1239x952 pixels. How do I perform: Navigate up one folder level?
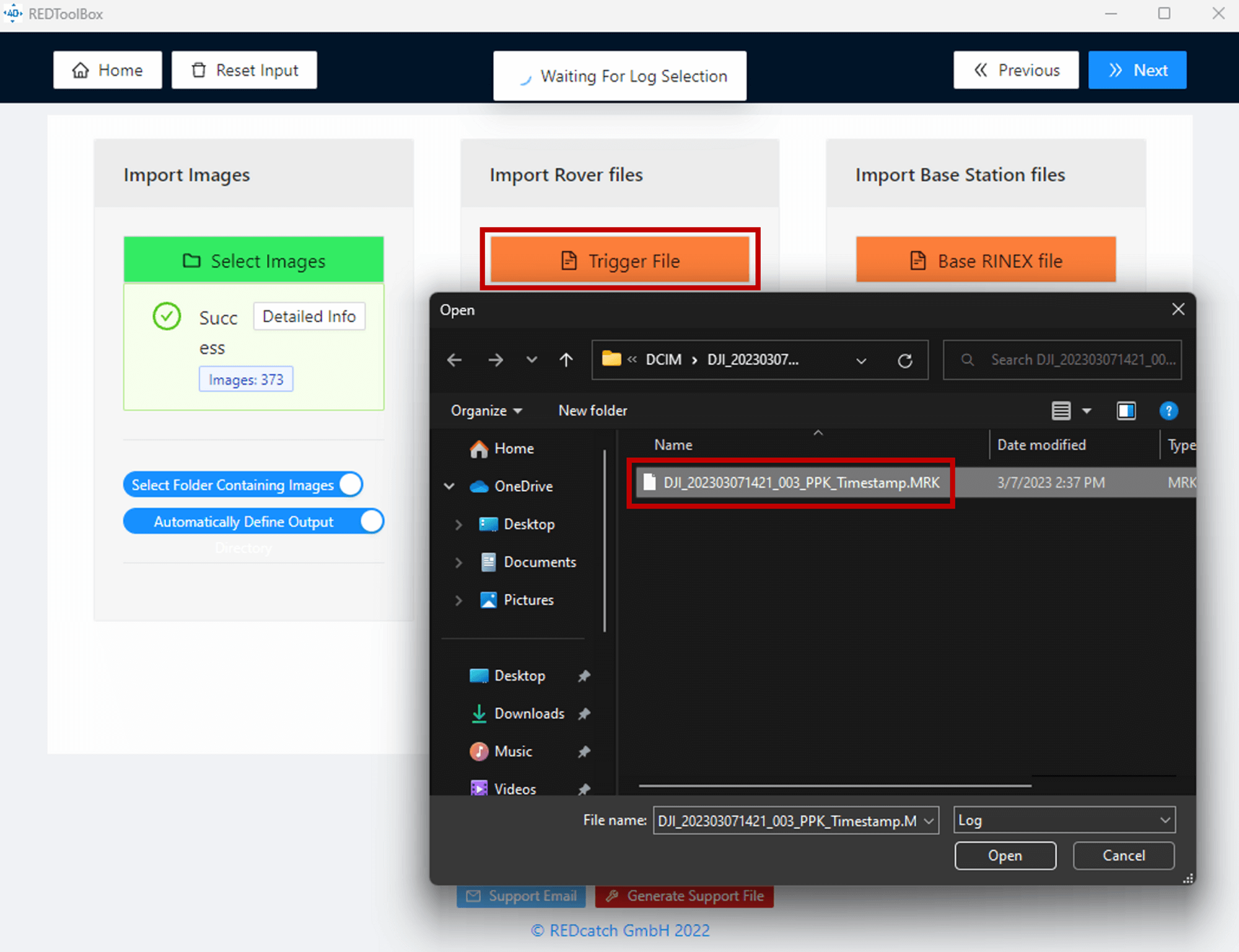(x=566, y=360)
